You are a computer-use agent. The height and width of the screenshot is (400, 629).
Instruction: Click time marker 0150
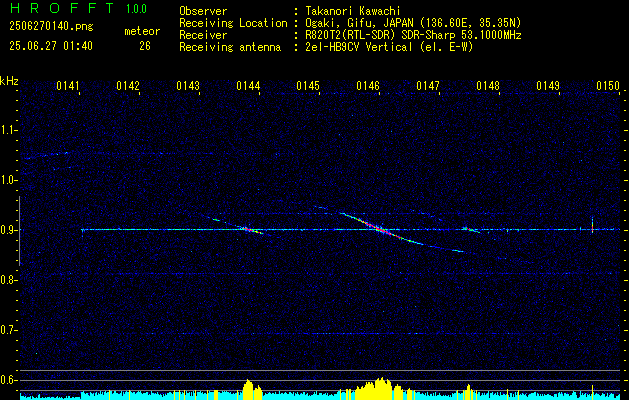pyautogui.click(x=608, y=86)
